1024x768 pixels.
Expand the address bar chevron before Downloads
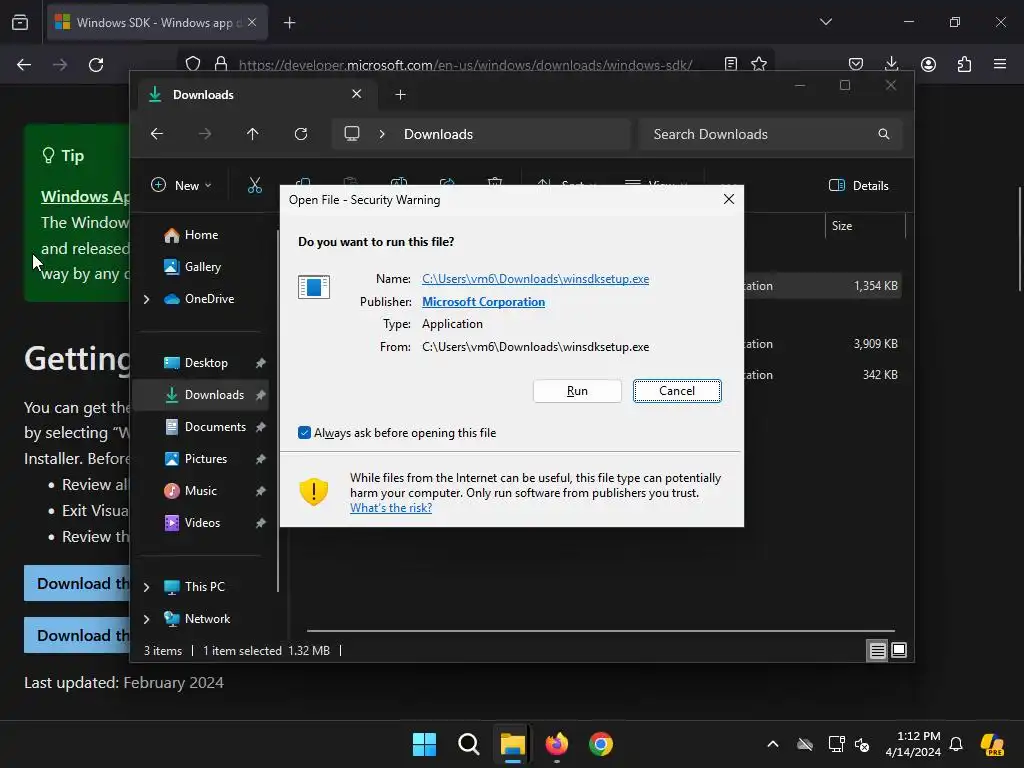(x=382, y=134)
